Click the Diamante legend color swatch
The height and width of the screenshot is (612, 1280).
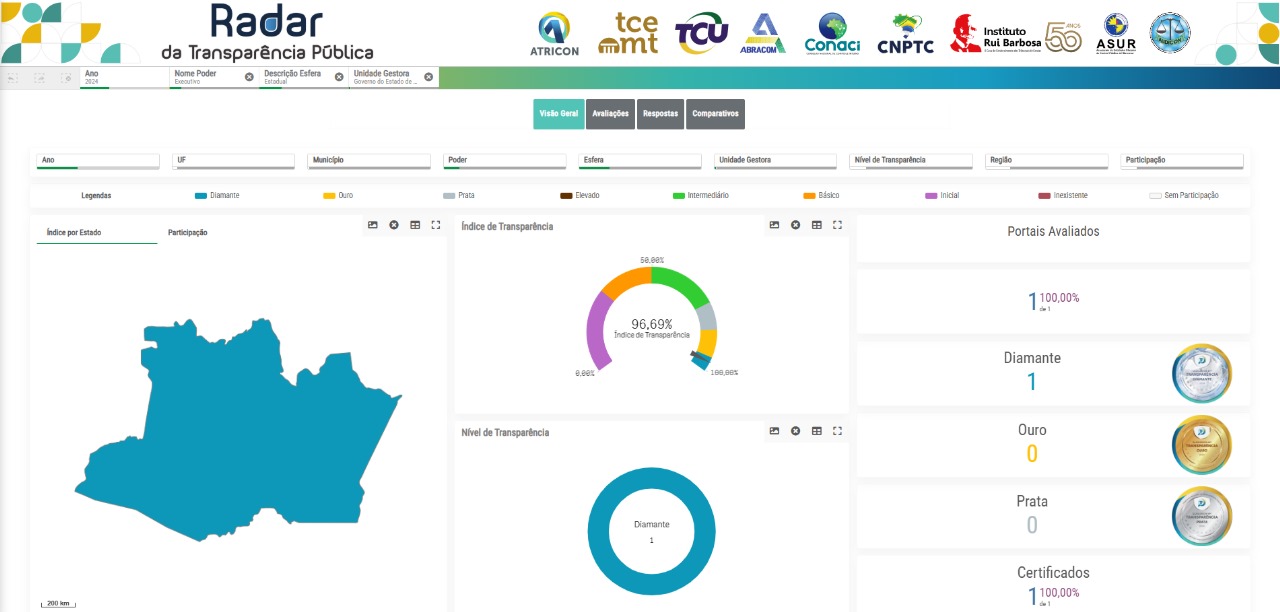pos(201,196)
